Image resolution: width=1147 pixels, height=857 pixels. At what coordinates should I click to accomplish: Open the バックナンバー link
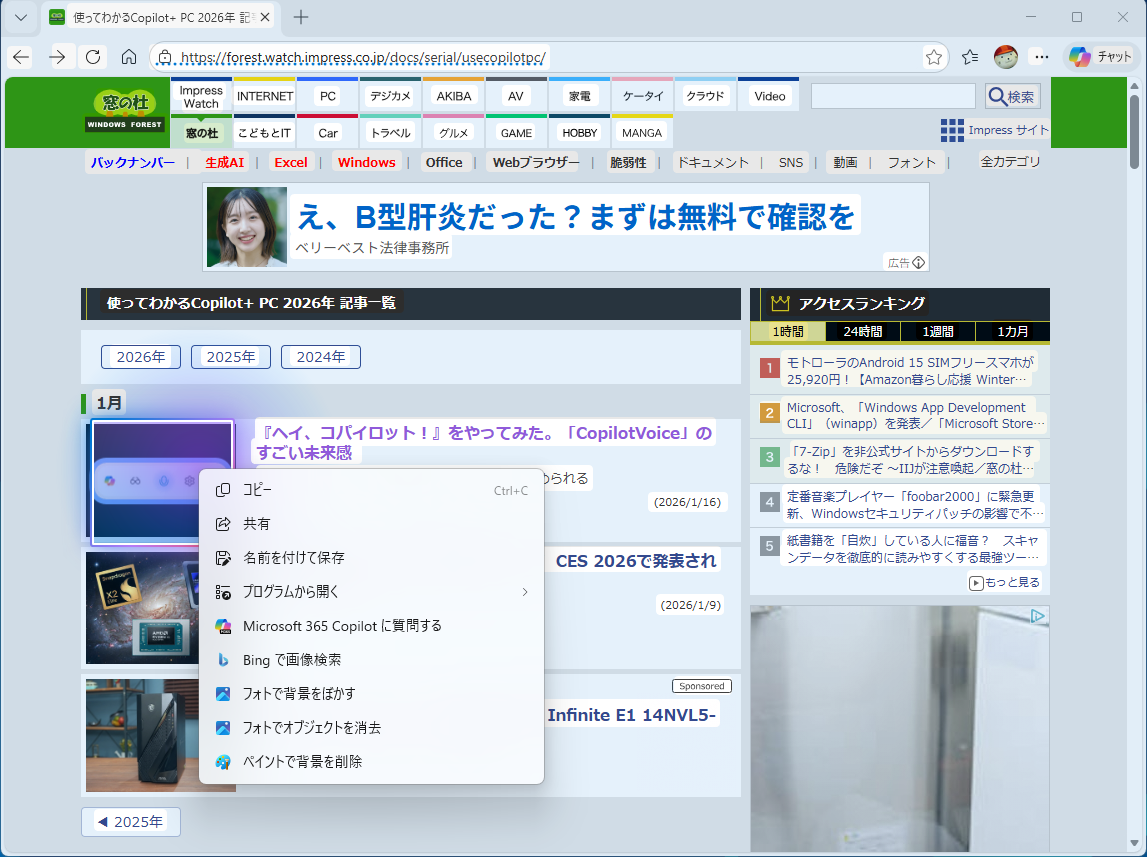(135, 161)
